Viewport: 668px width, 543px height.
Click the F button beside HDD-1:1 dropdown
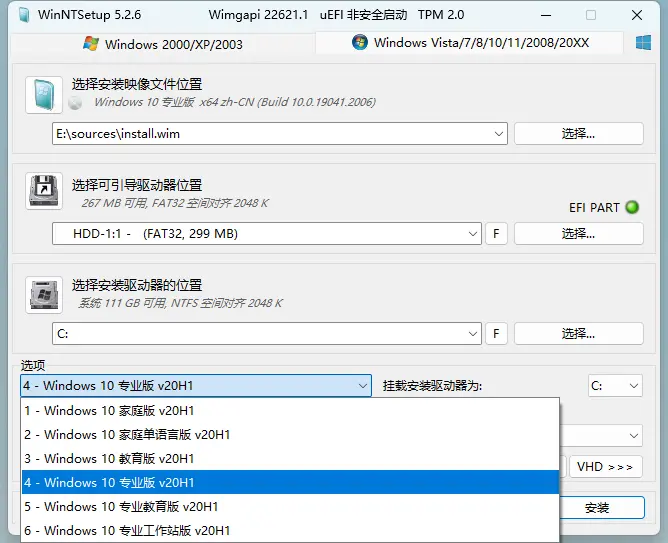496,233
